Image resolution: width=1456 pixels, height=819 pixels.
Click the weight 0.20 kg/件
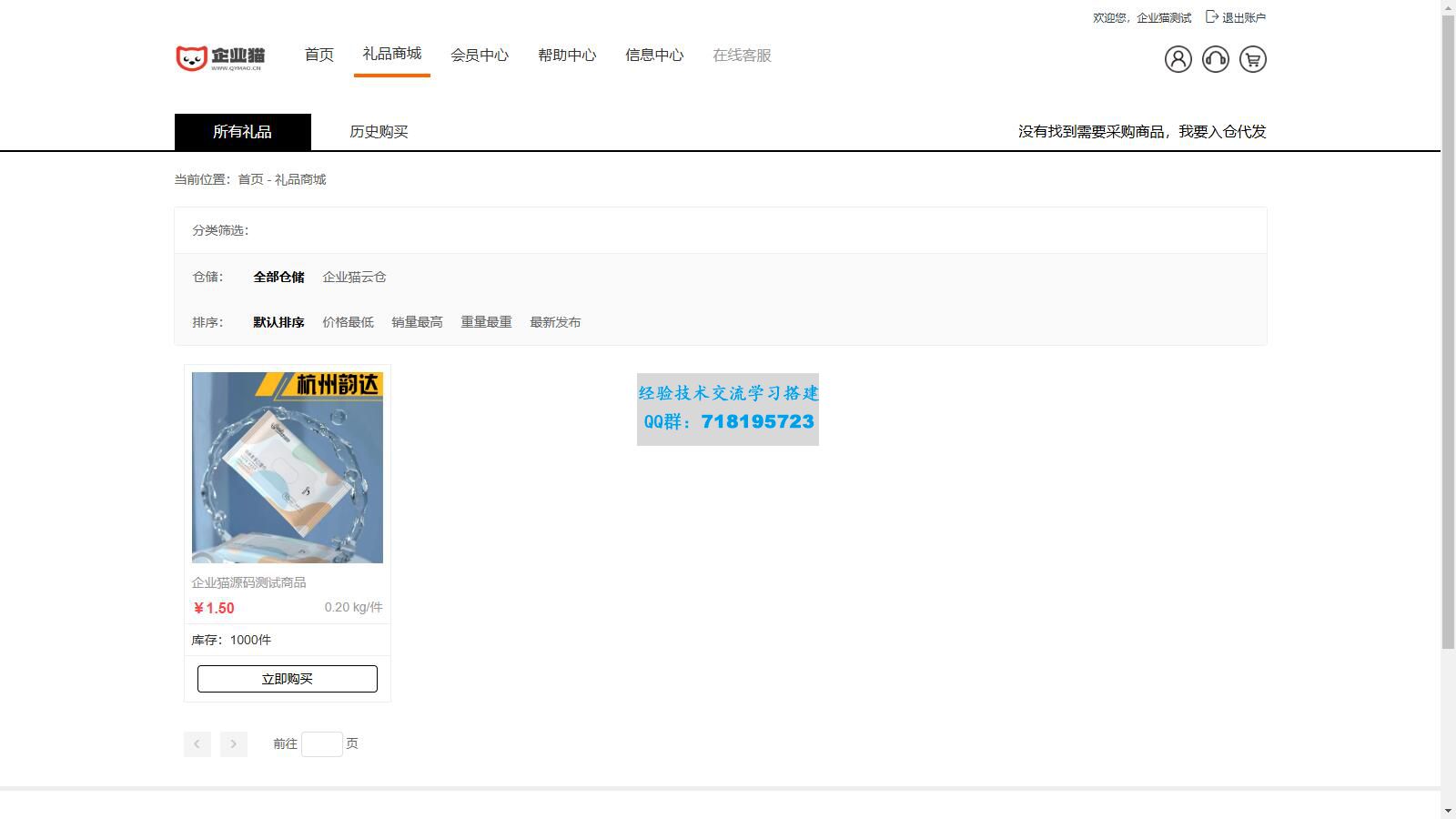click(x=353, y=607)
